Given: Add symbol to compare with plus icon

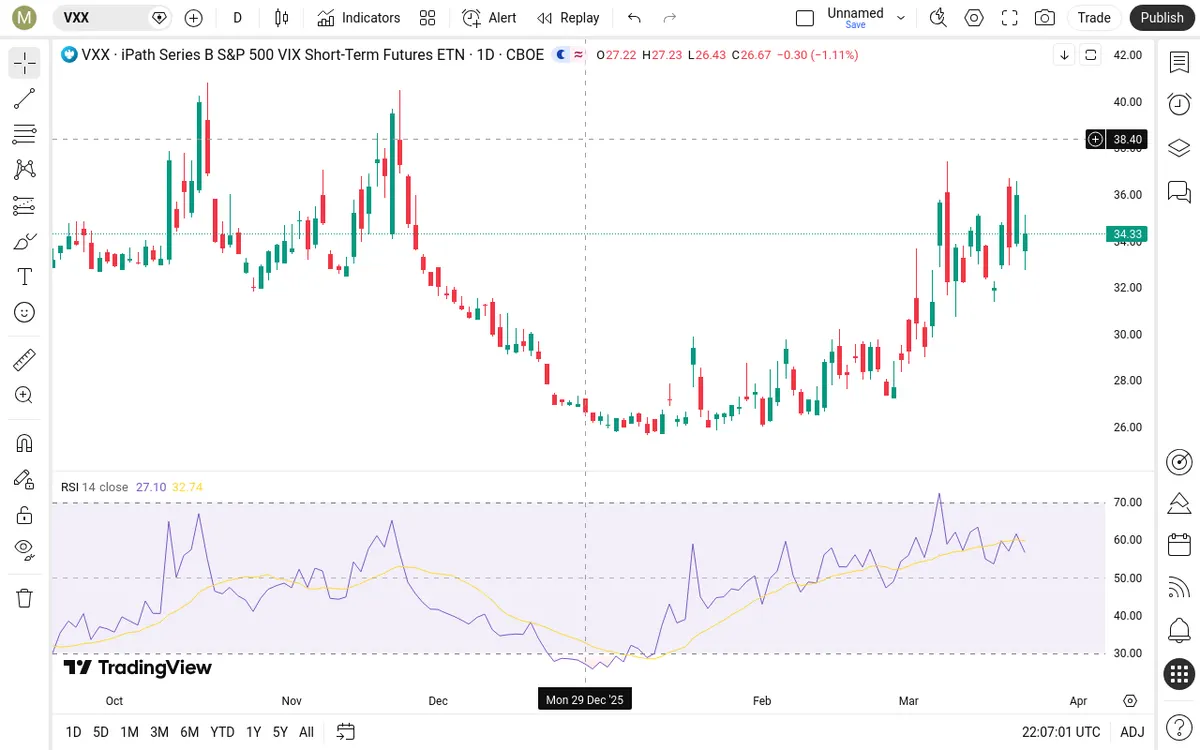Looking at the screenshot, I should (x=194, y=17).
